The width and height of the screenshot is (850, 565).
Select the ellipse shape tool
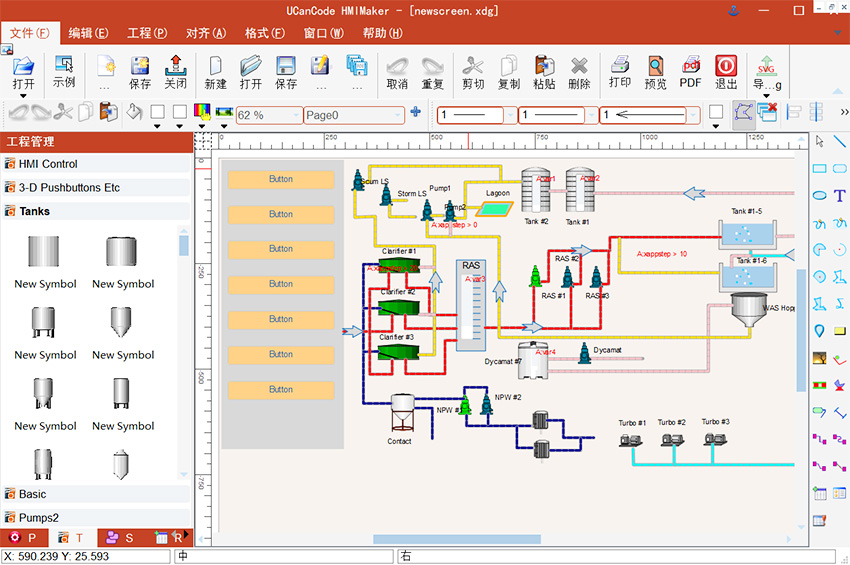pos(820,195)
